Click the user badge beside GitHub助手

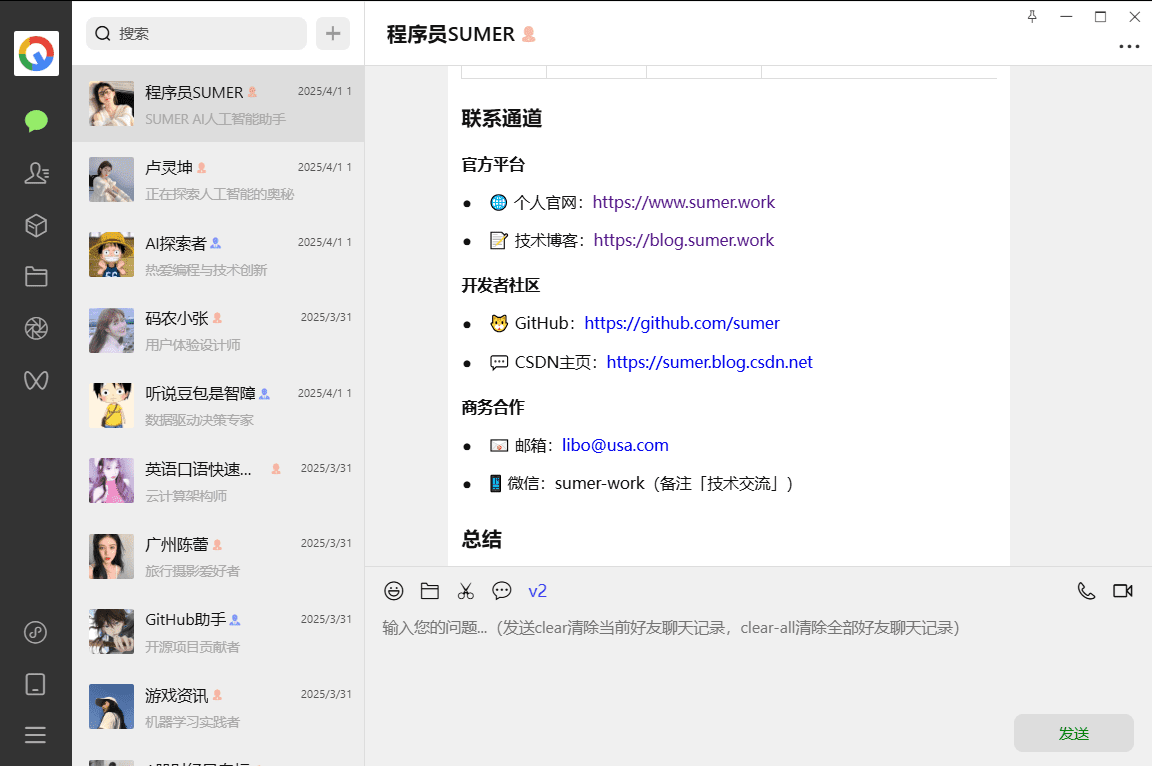click(235, 620)
